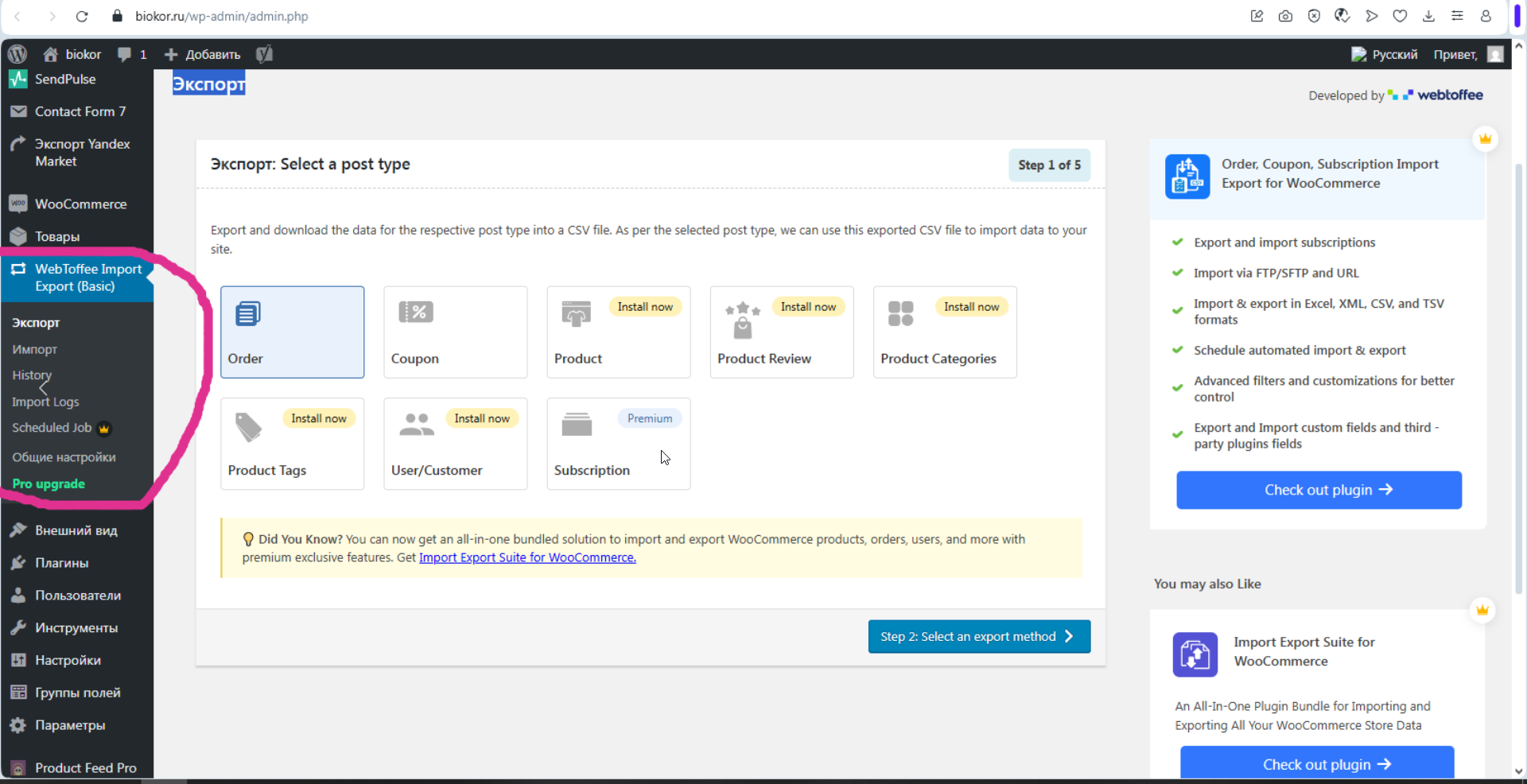Check out the Order Coupon Subscription plugin
Screen dimensions: 1527x784
[1319, 490]
